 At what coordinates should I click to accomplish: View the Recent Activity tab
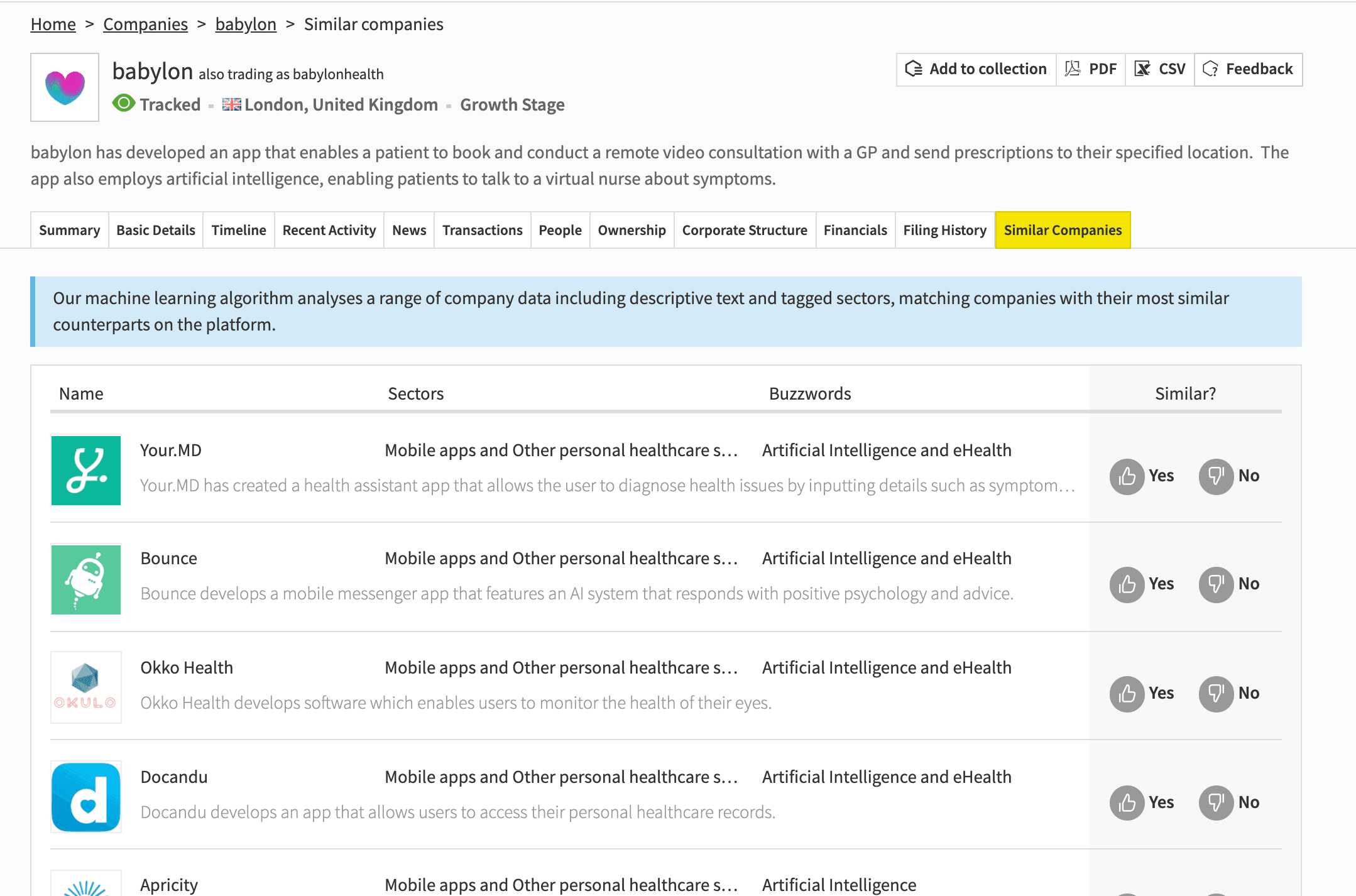coord(329,230)
